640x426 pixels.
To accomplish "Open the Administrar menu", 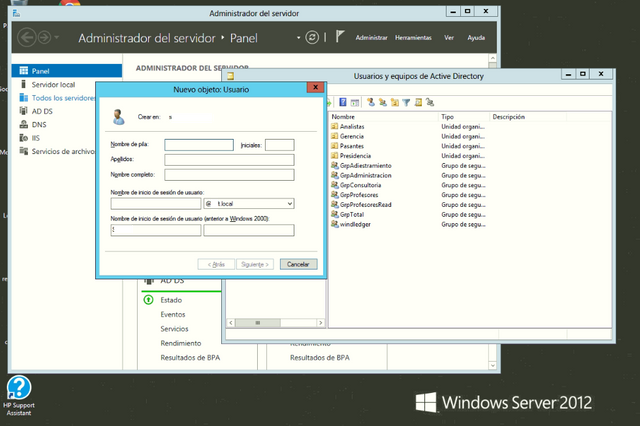I will (371, 38).
